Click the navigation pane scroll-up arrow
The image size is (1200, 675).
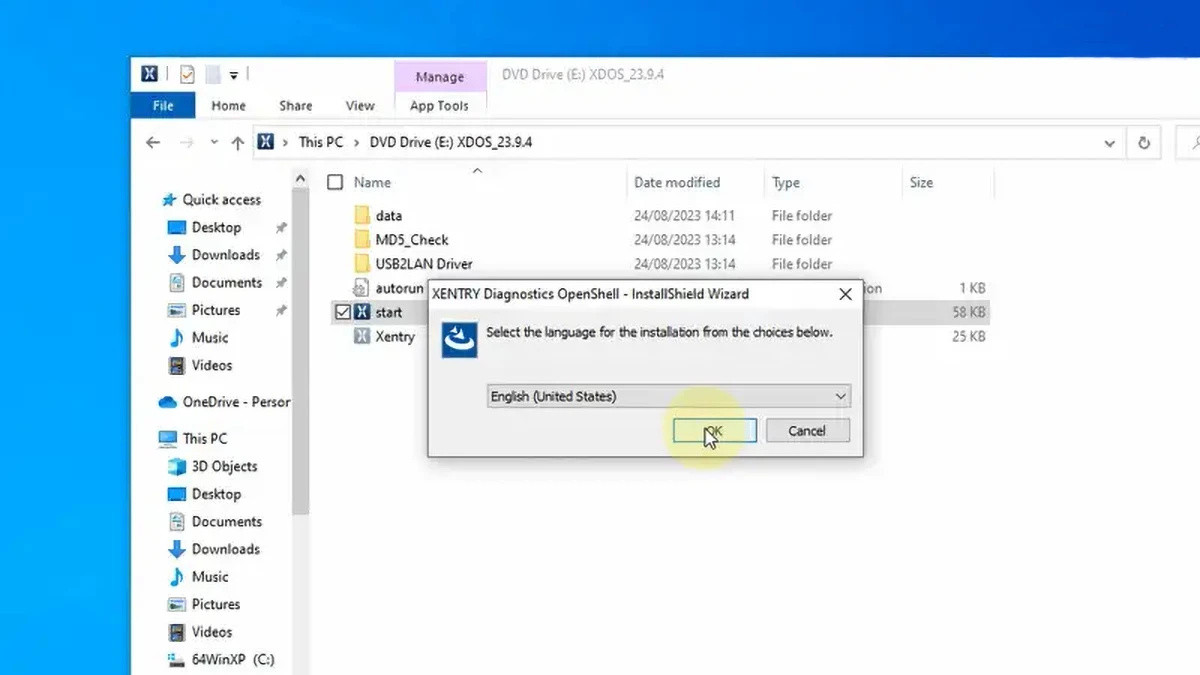[x=301, y=178]
